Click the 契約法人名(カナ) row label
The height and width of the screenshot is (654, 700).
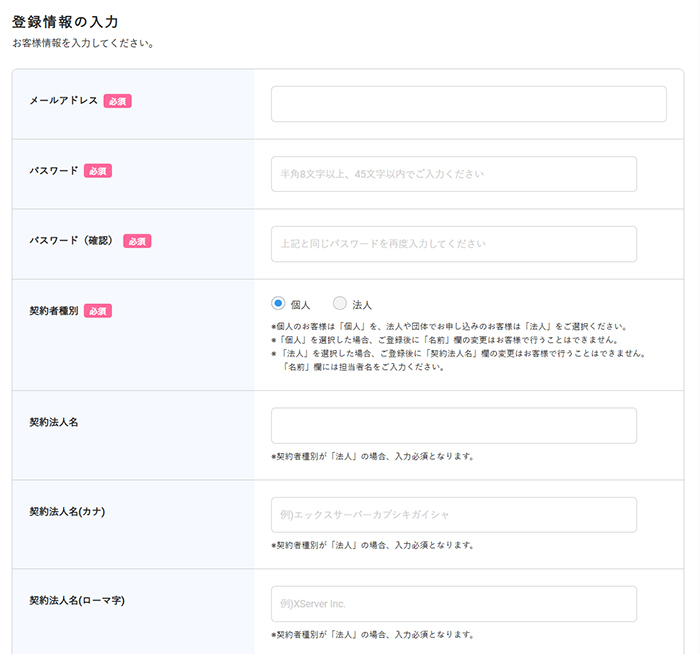pos(67,511)
